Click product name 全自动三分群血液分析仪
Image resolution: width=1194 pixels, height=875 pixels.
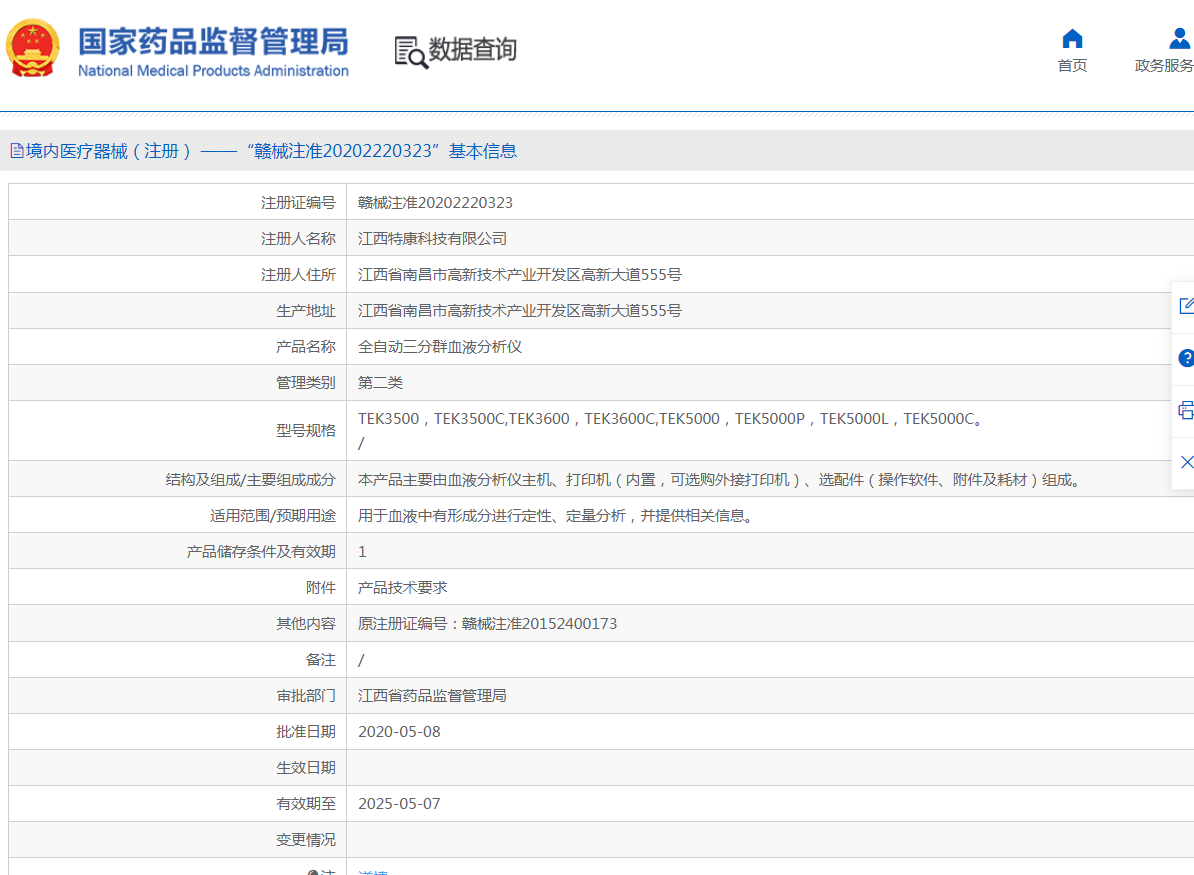pos(439,346)
